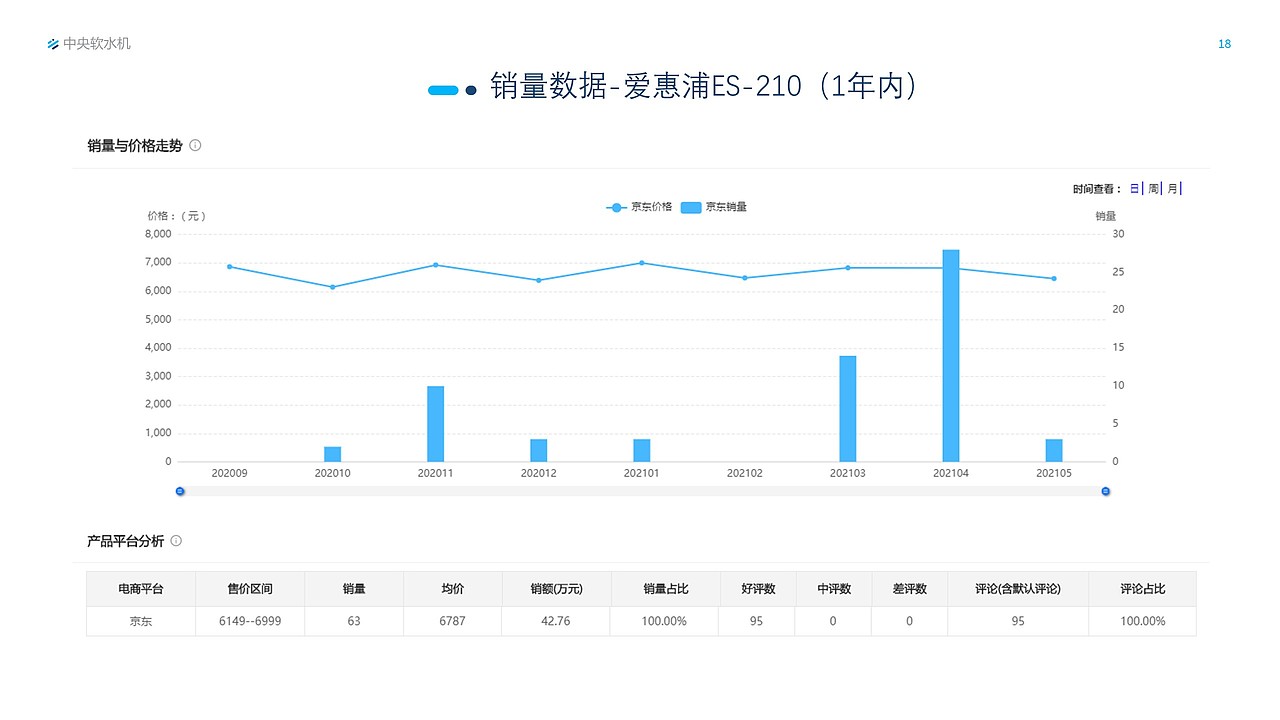1280x720 pixels.
Task: Click the 8,000 price axis label
Action: coord(159,234)
